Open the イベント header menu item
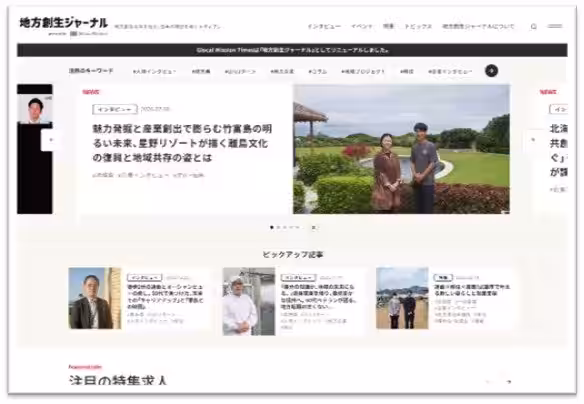 point(362,26)
